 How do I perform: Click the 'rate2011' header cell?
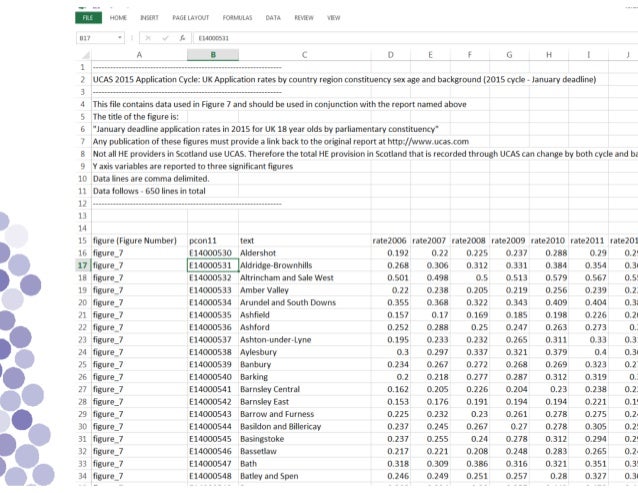coord(588,241)
